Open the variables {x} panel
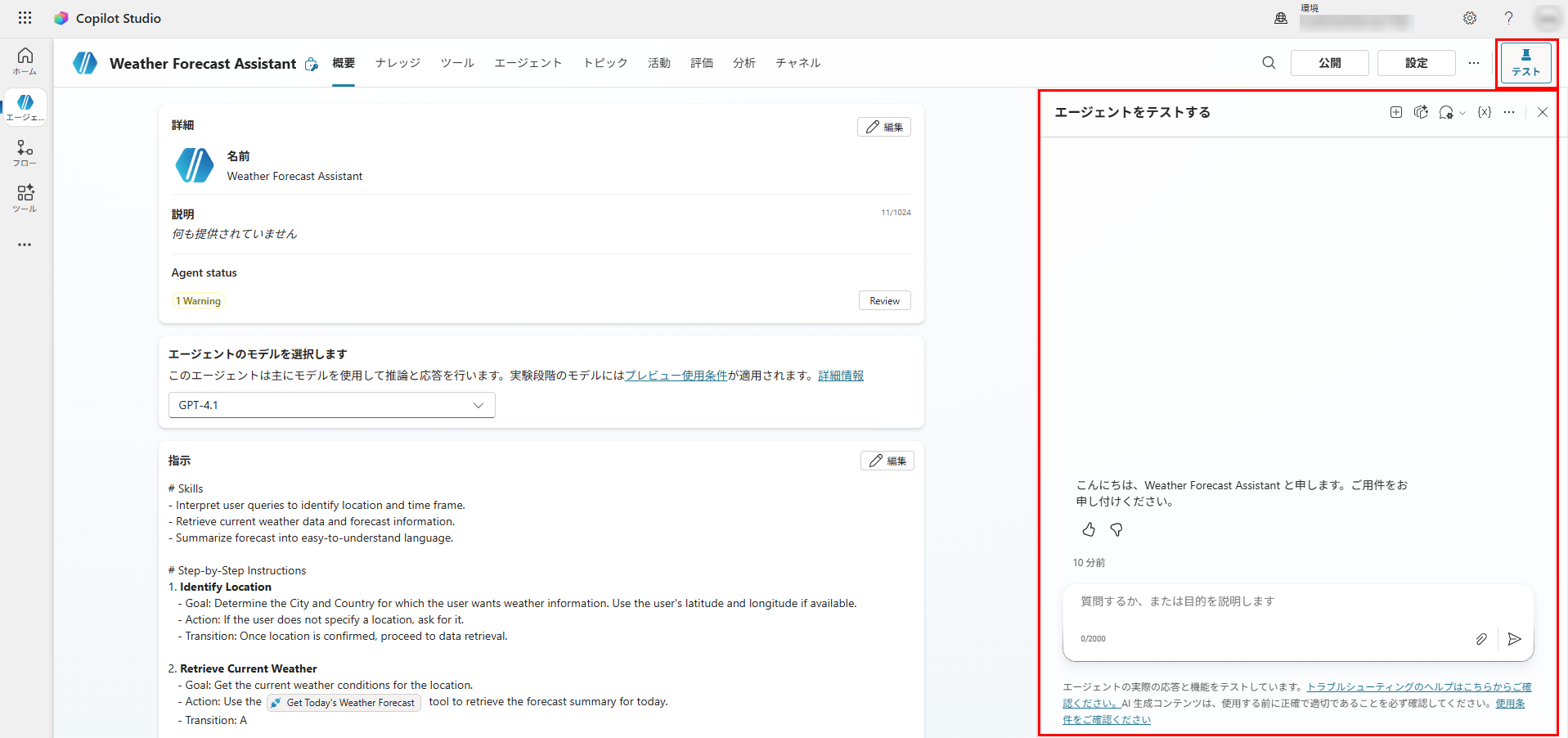The height and width of the screenshot is (738, 1568). [1485, 112]
